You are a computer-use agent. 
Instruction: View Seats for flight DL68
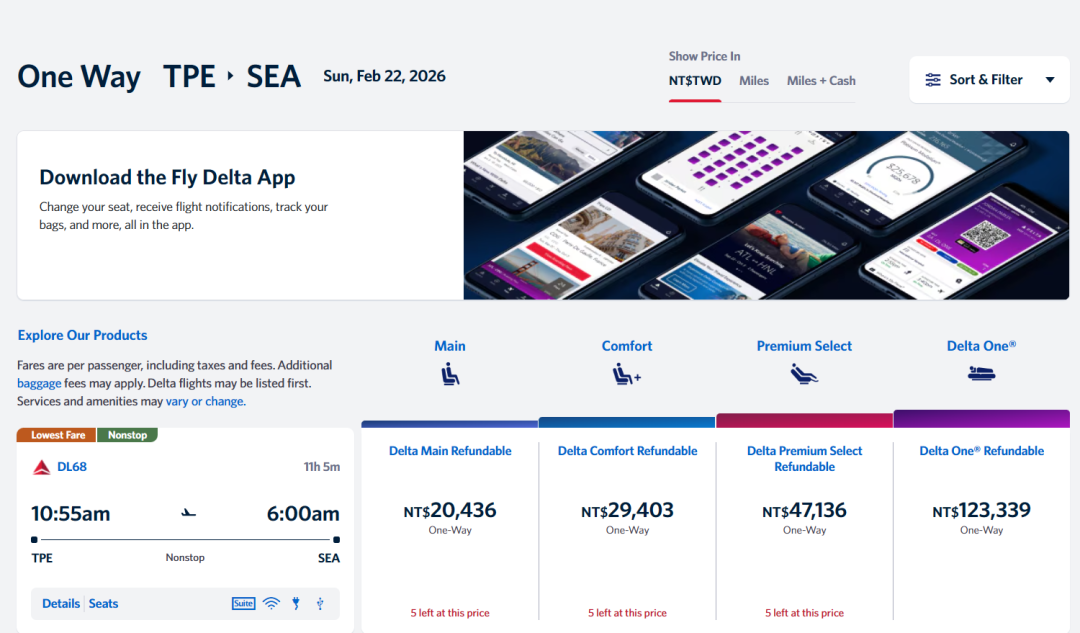103,604
